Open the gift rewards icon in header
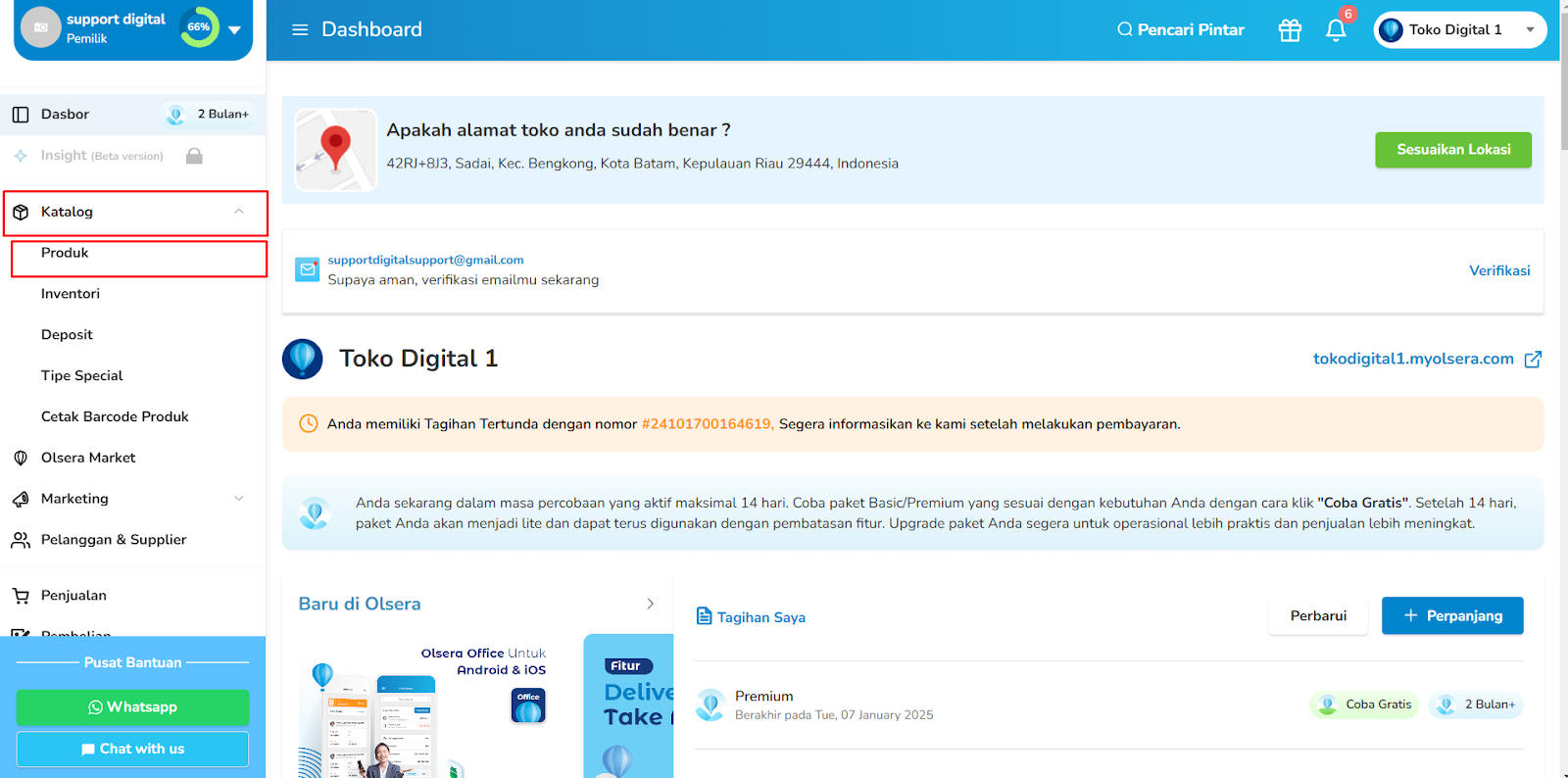 (x=1290, y=30)
